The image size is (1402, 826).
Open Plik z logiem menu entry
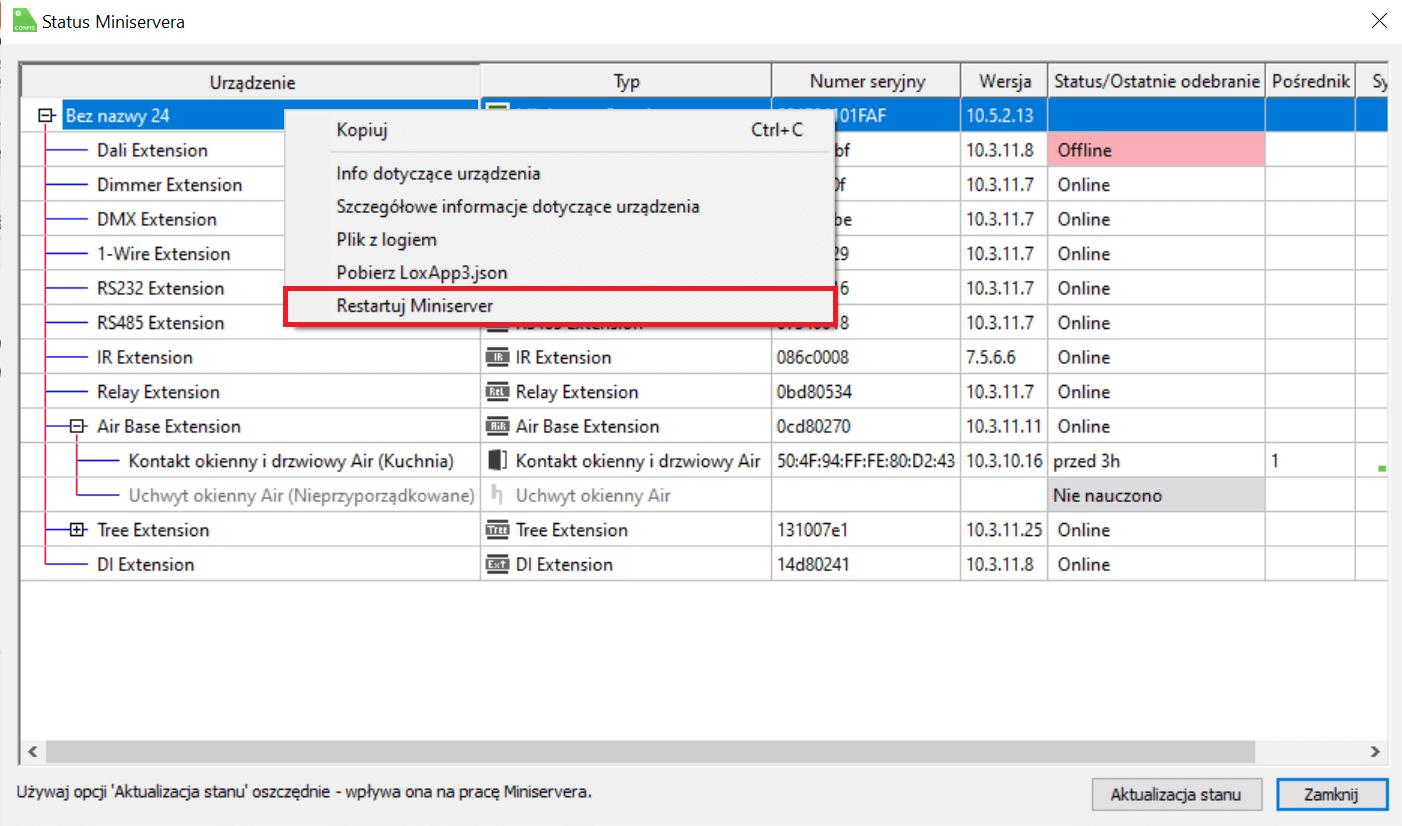(x=386, y=240)
